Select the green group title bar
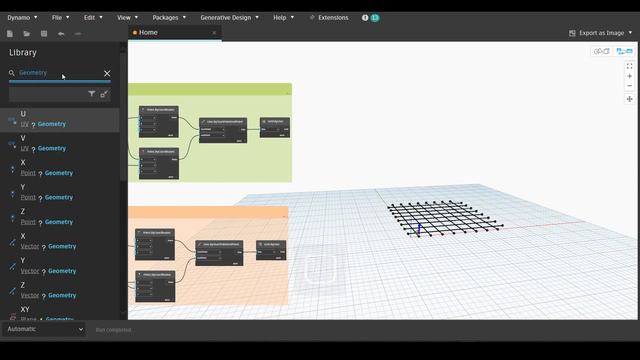640x360 pixels. pos(210,89)
